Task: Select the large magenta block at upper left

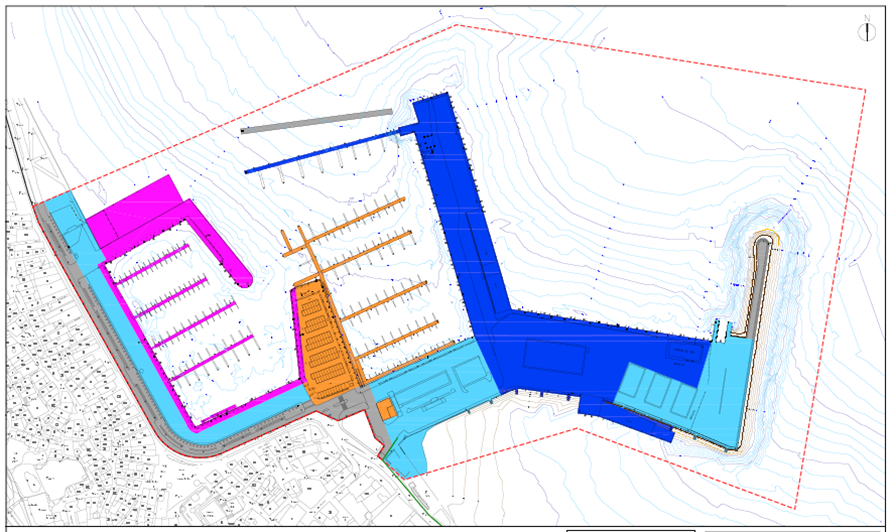Action: [134, 205]
